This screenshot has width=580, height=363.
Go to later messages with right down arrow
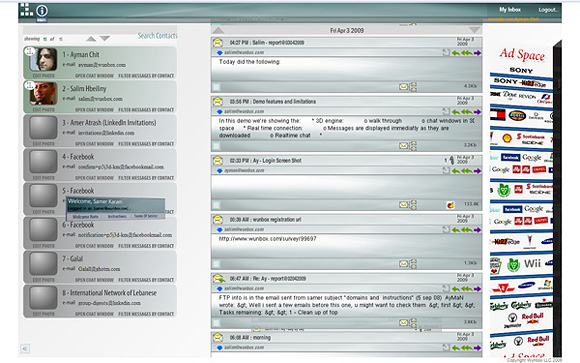(474, 30)
